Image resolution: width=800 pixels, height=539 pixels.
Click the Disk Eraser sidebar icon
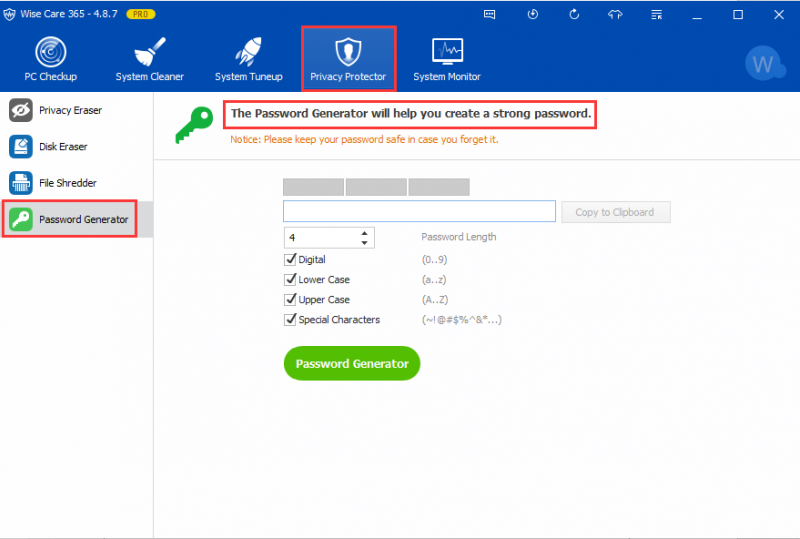coord(21,146)
